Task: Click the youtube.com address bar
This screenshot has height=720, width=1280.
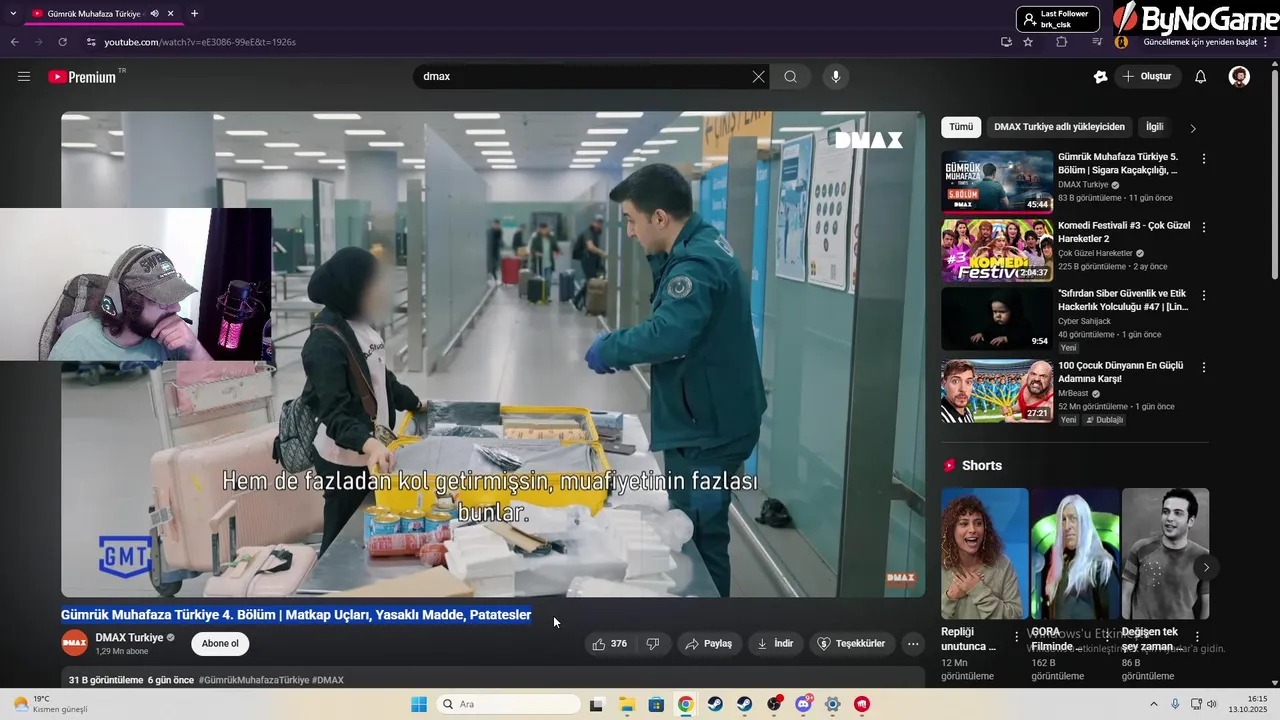Action: [540, 42]
